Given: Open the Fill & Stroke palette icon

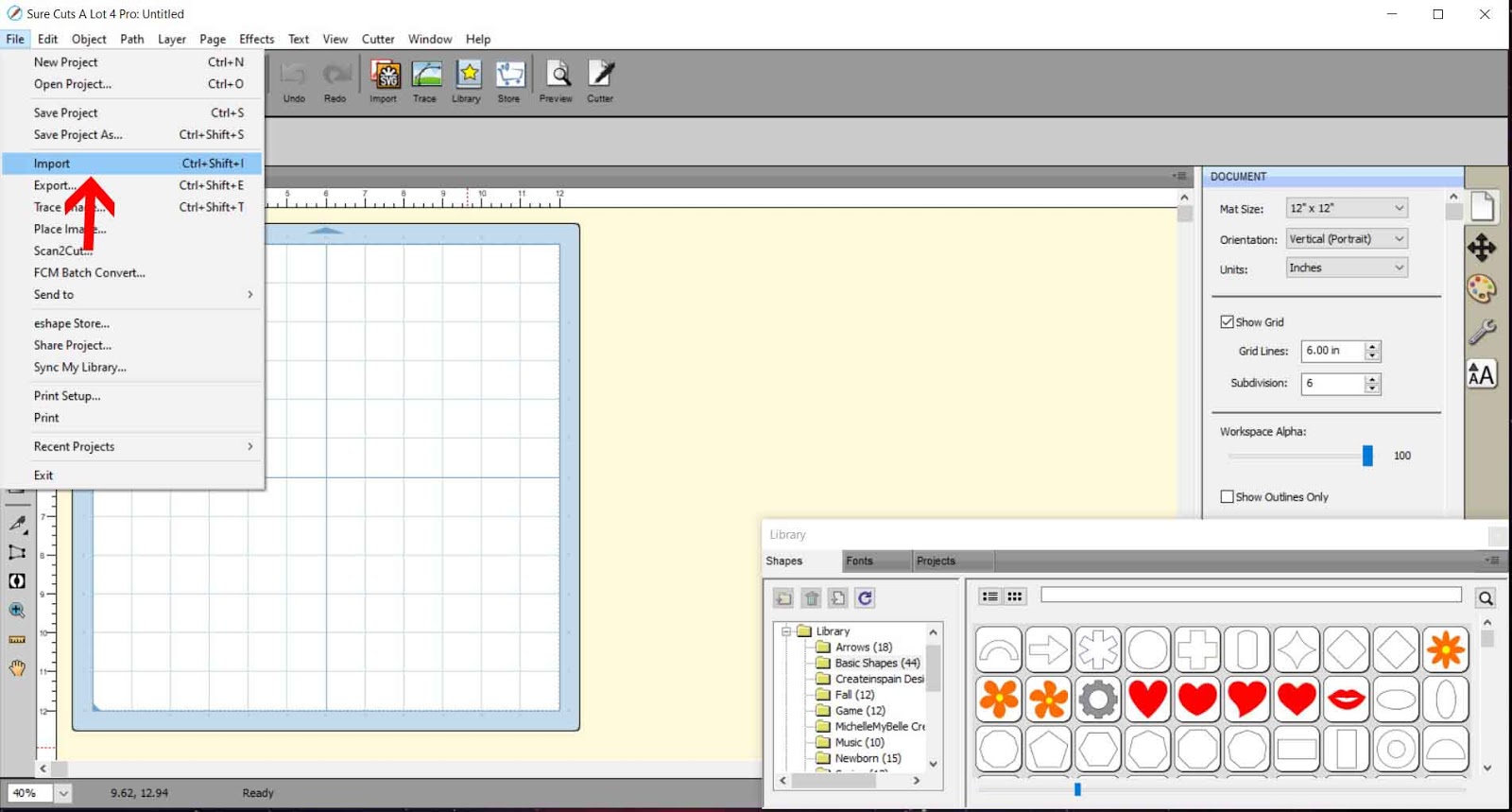Looking at the screenshot, I should 1482,289.
